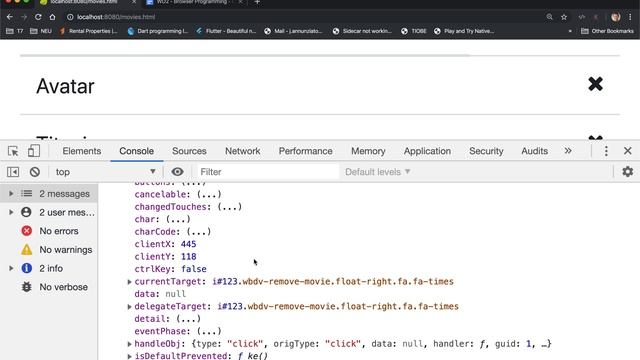
Task: Evaluate the cancelable (...) getter
Action: (209, 194)
